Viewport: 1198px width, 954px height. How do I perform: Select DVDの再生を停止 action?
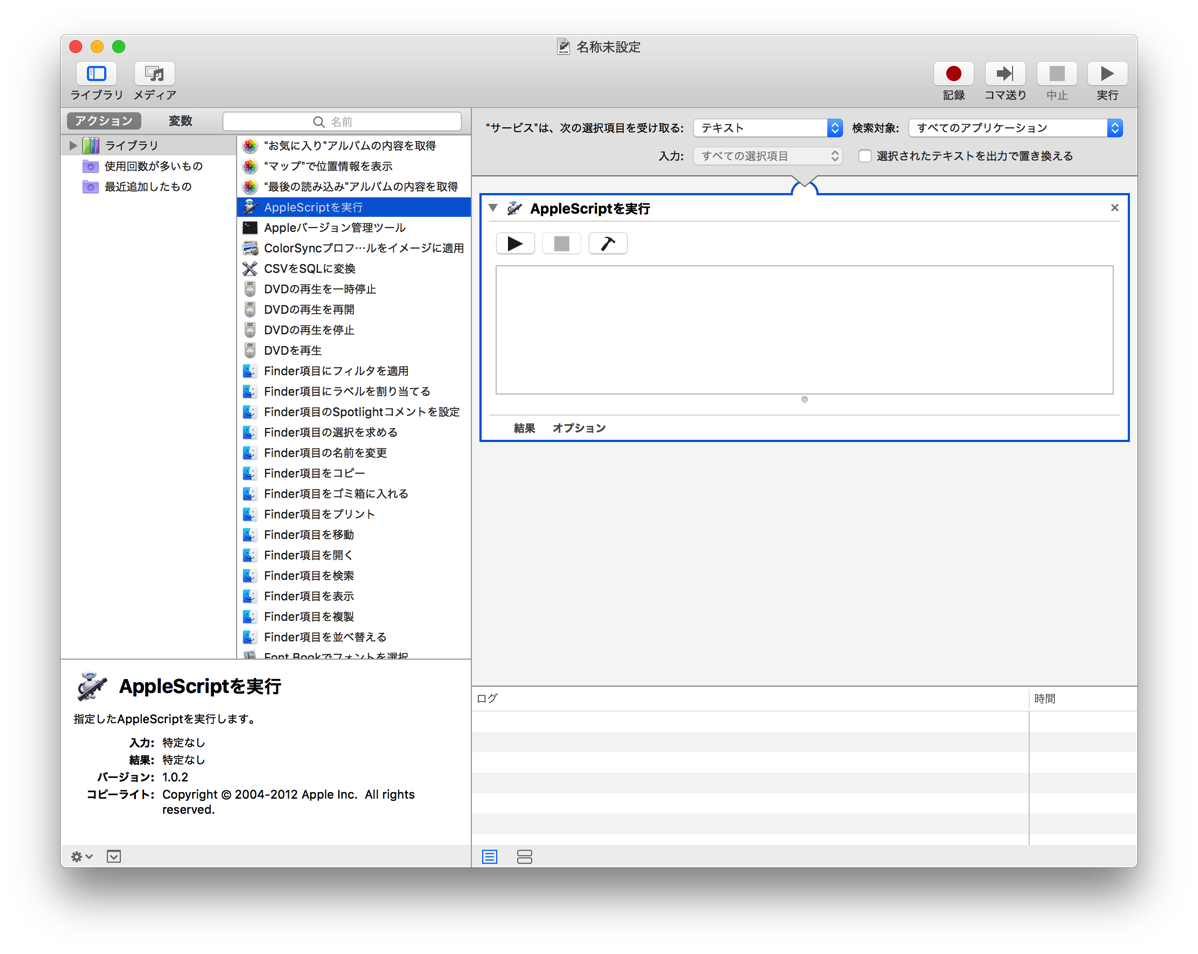click(354, 330)
